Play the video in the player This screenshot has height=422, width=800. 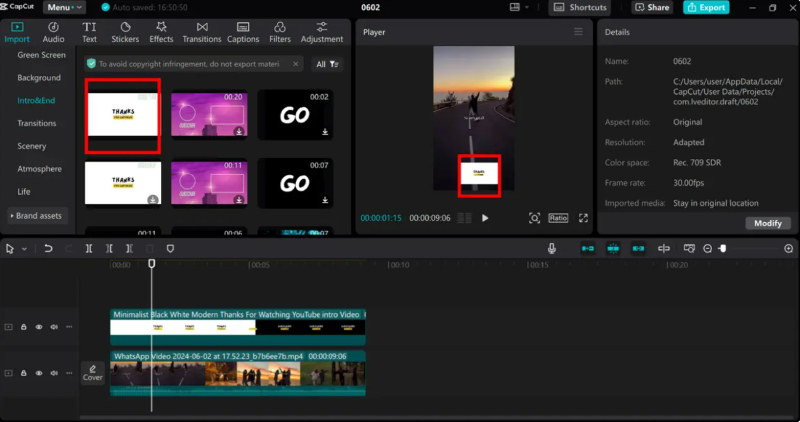[485, 217]
